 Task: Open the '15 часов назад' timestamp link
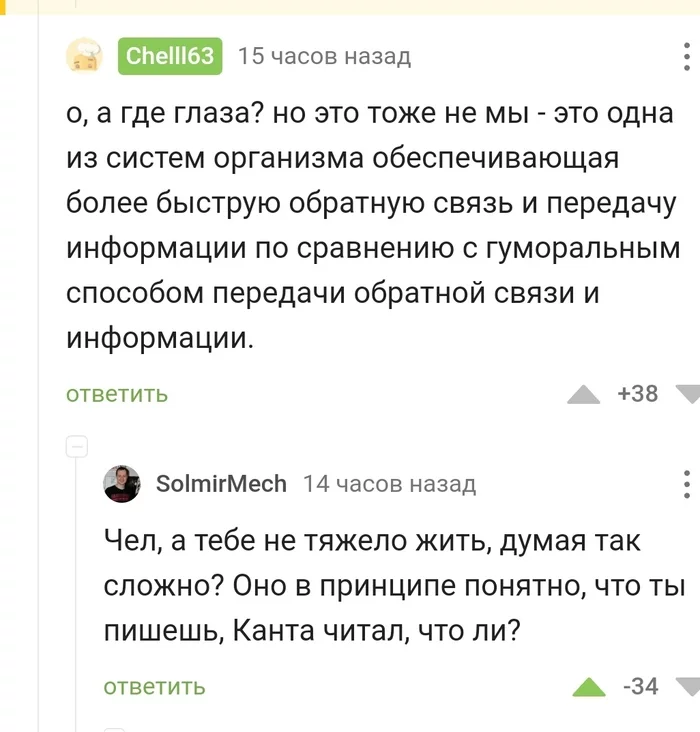tap(325, 56)
